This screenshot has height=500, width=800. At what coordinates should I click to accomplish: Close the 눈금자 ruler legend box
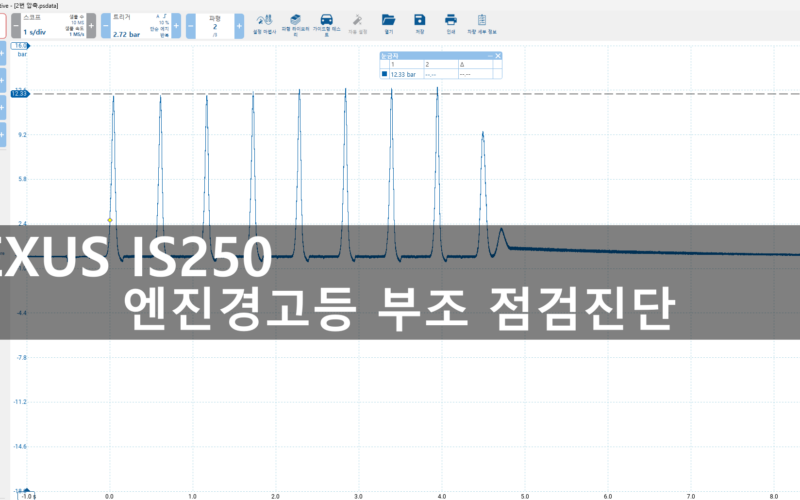point(499,56)
